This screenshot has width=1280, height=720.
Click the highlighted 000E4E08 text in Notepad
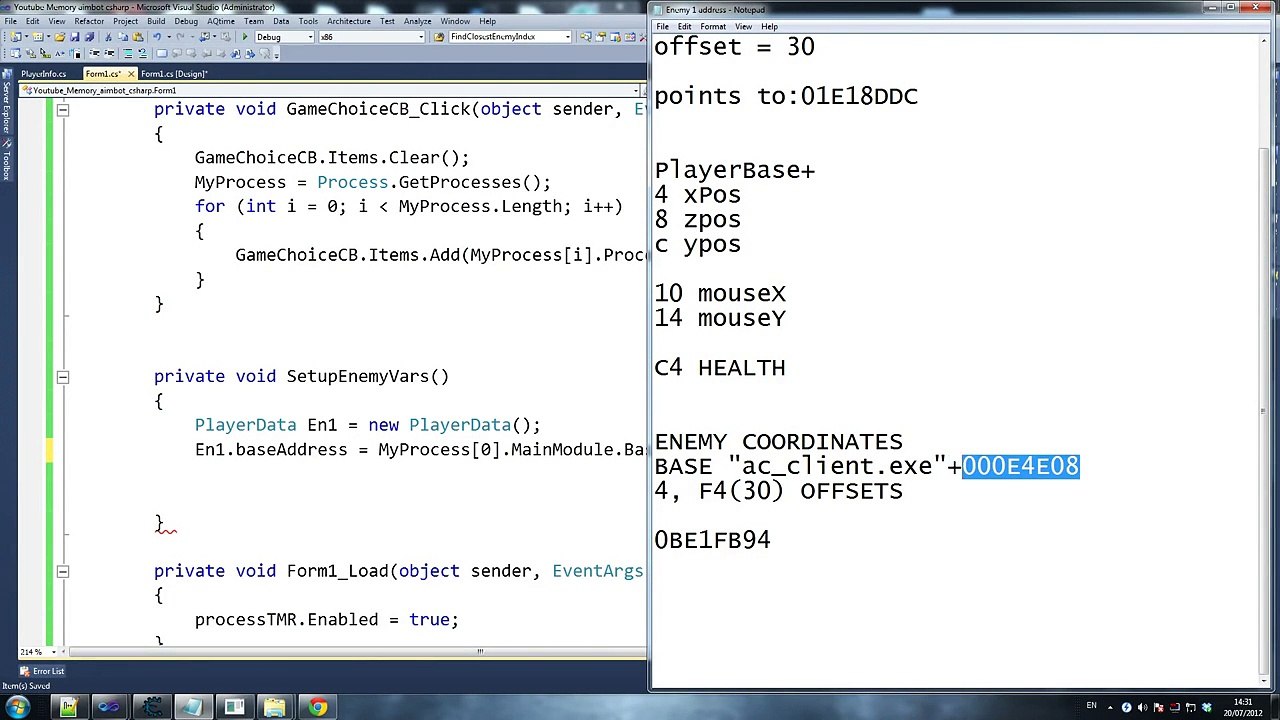1021,466
